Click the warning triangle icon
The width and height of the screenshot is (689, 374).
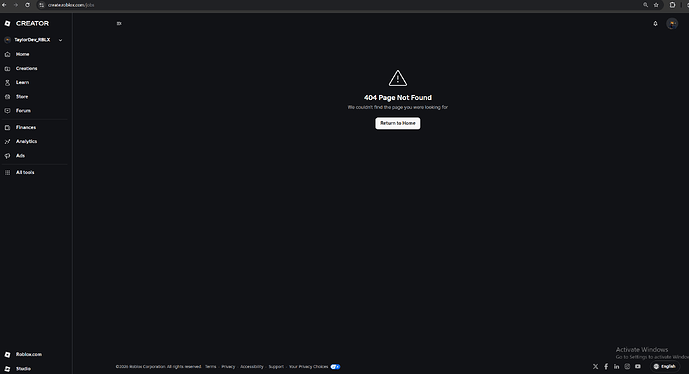(398, 78)
